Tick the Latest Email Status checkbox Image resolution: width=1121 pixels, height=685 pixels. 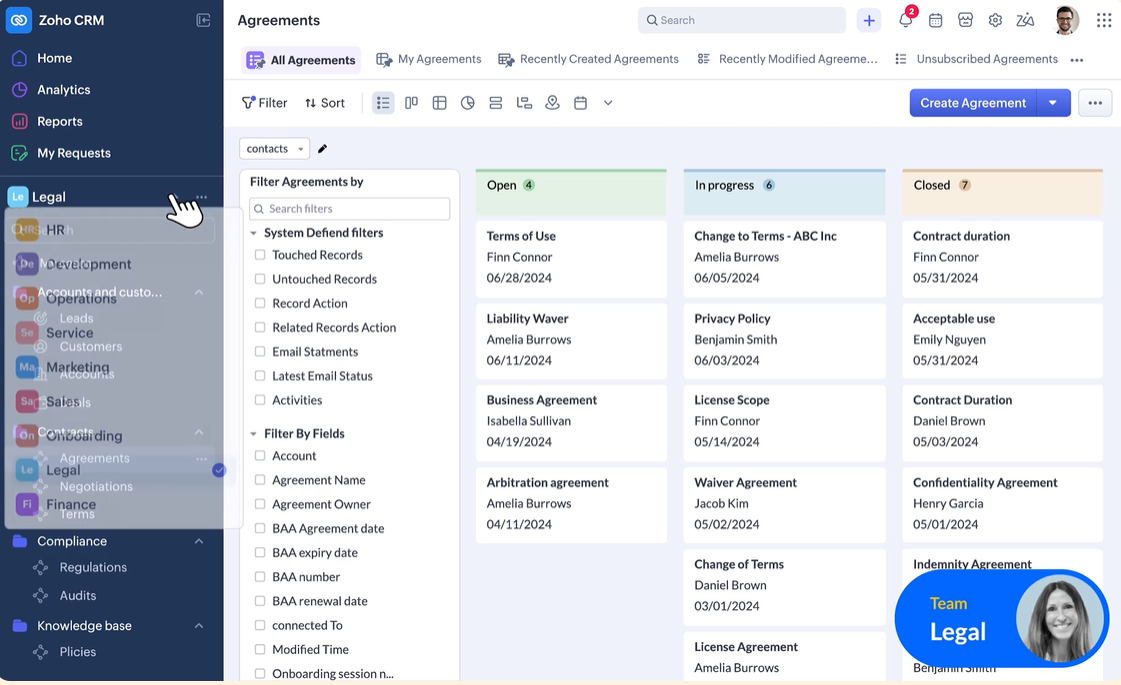pyautogui.click(x=260, y=375)
